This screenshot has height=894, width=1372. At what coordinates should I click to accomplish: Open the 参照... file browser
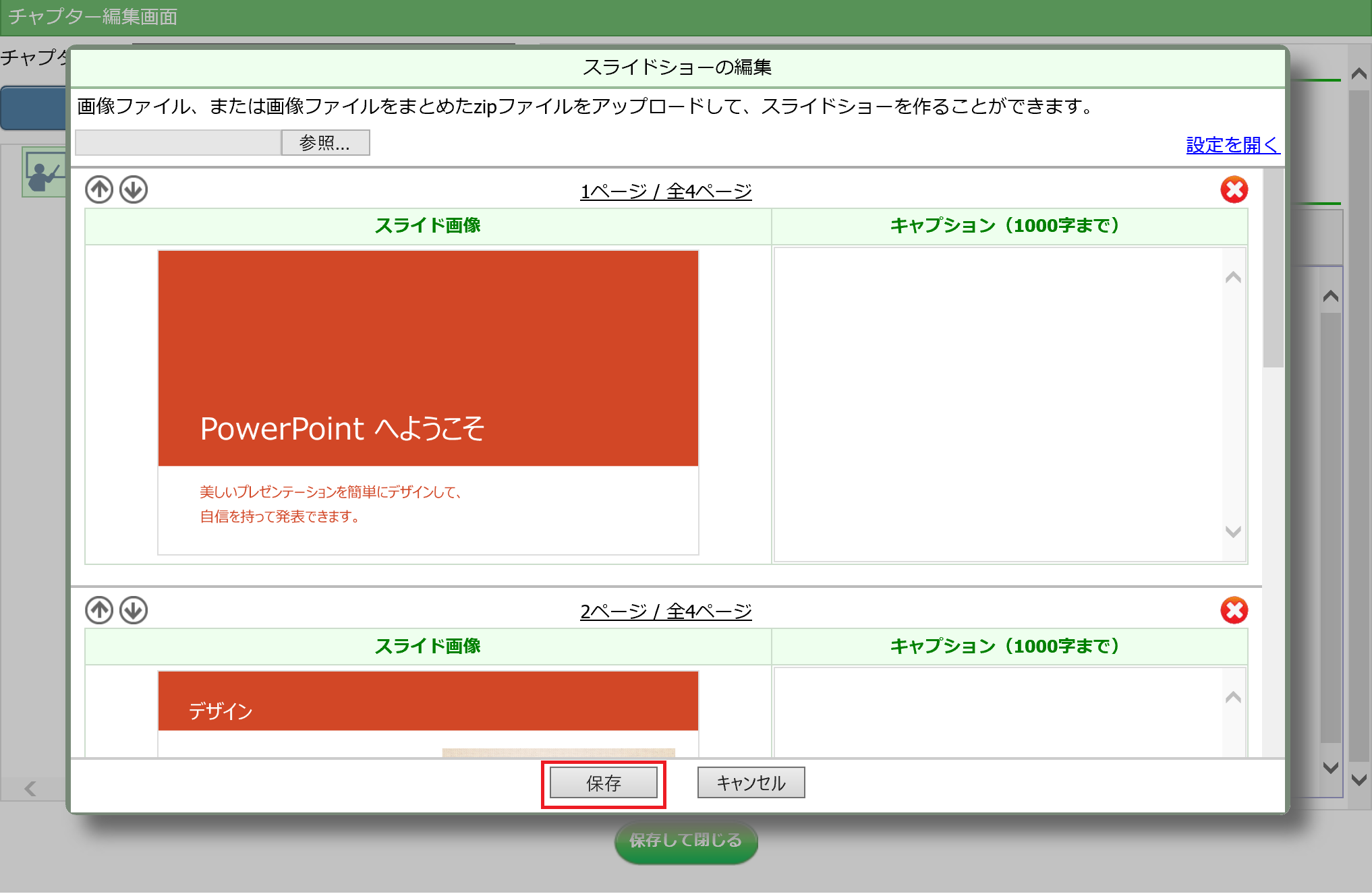coord(325,143)
